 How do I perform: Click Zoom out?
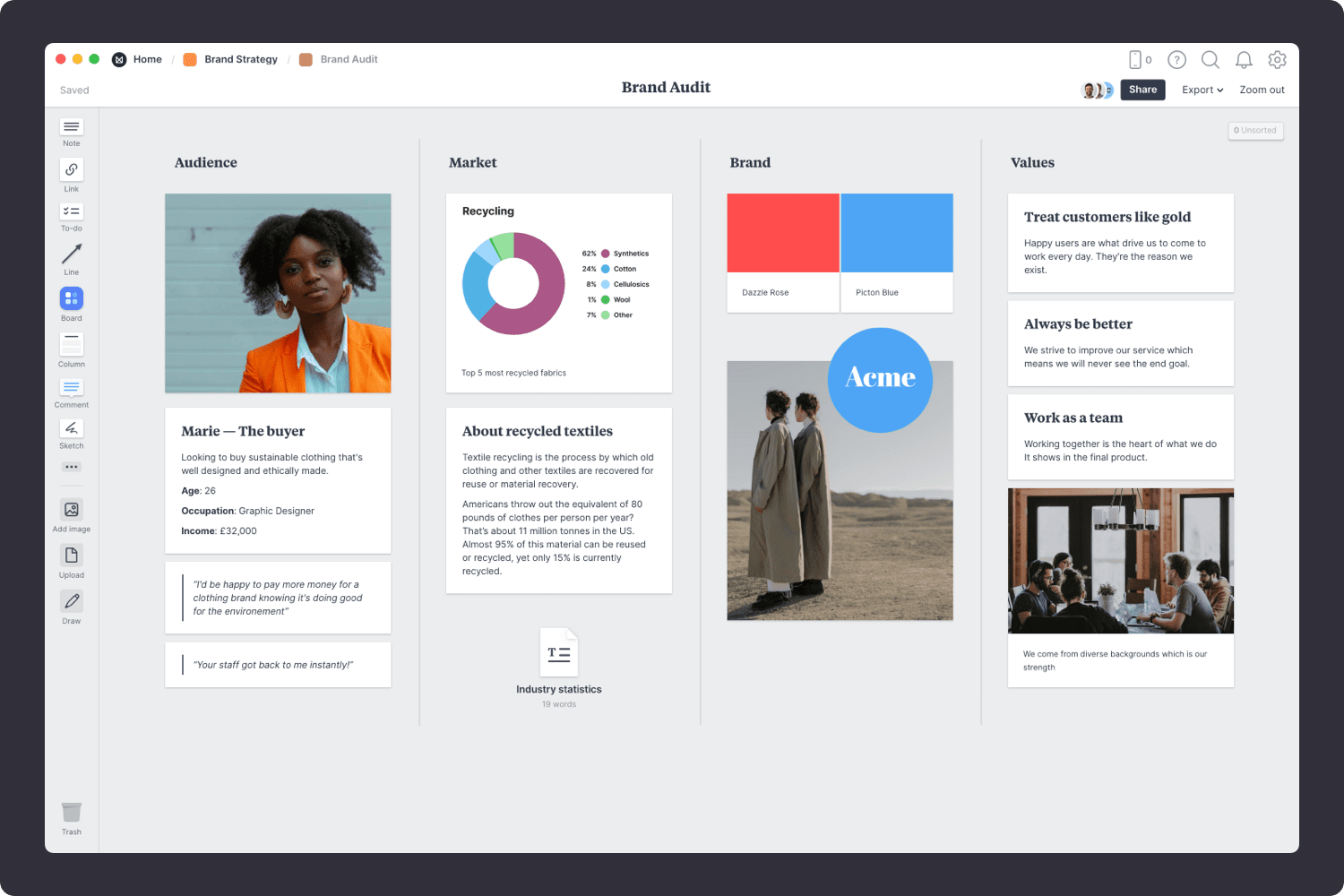tap(1262, 90)
